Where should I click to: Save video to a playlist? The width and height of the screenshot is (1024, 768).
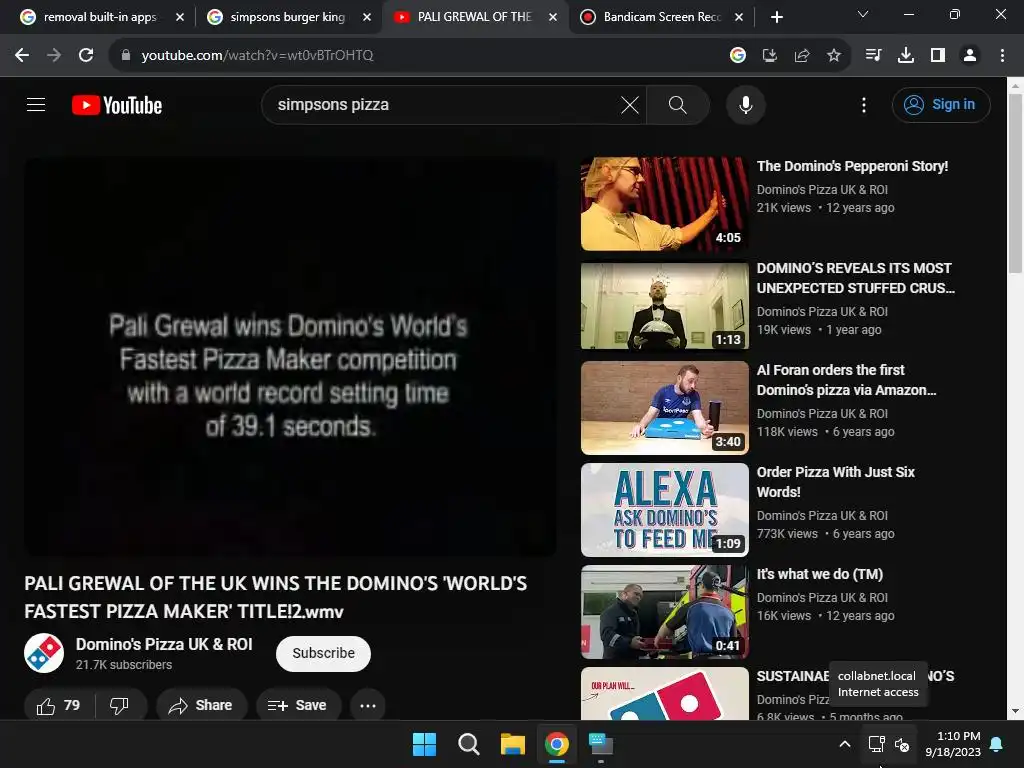pos(297,705)
